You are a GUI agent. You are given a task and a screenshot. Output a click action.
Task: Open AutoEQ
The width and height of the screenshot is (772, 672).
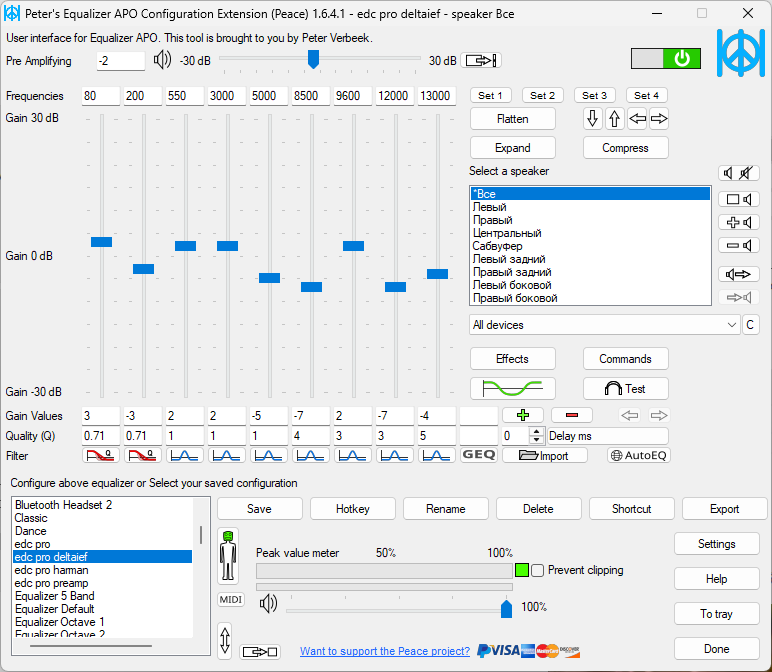coord(639,455)
